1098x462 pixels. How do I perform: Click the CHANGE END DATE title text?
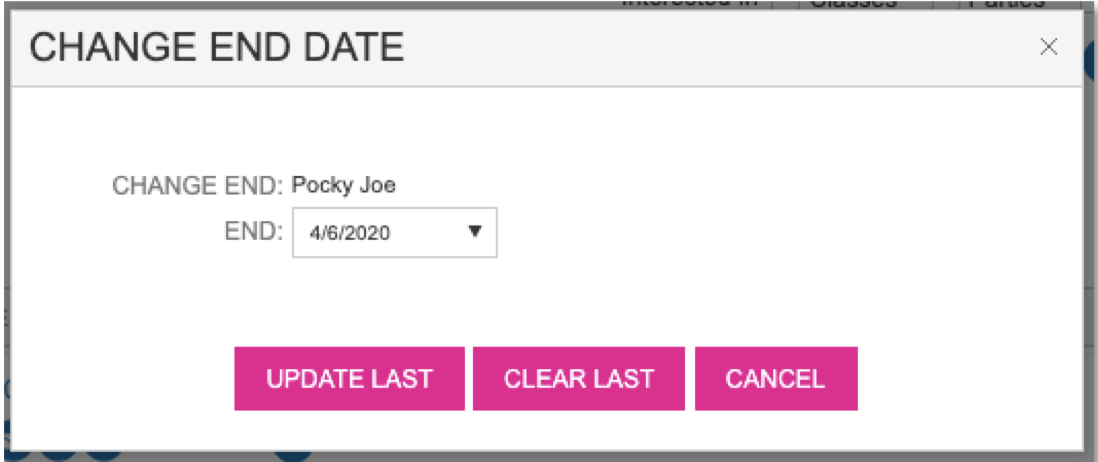point(216,47)
